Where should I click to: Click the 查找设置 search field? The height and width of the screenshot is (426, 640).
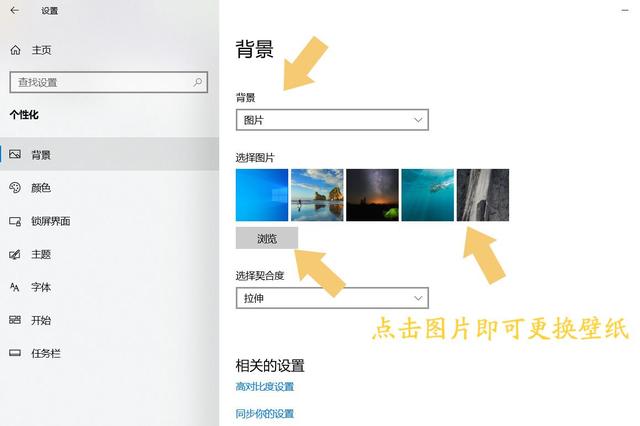[x=109, y=82]
